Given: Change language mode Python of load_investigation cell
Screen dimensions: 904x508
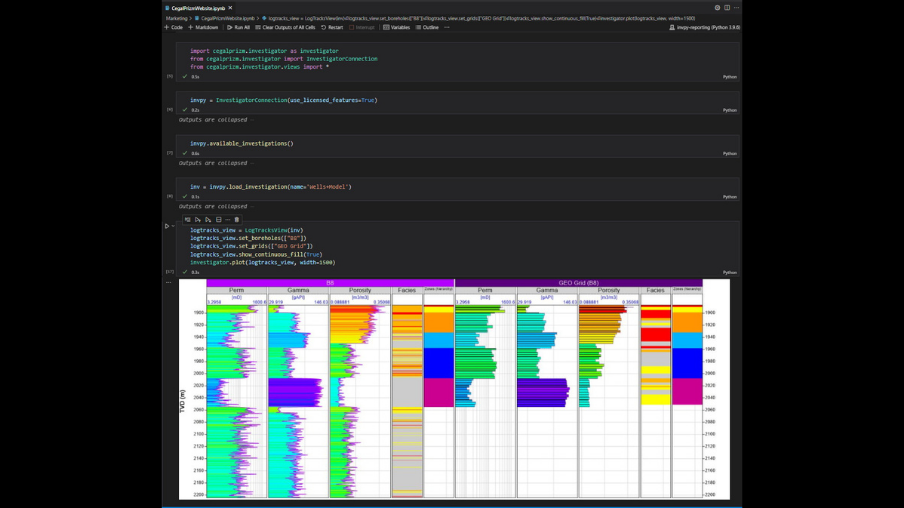Looking at the screenshot, I should 730,197.
